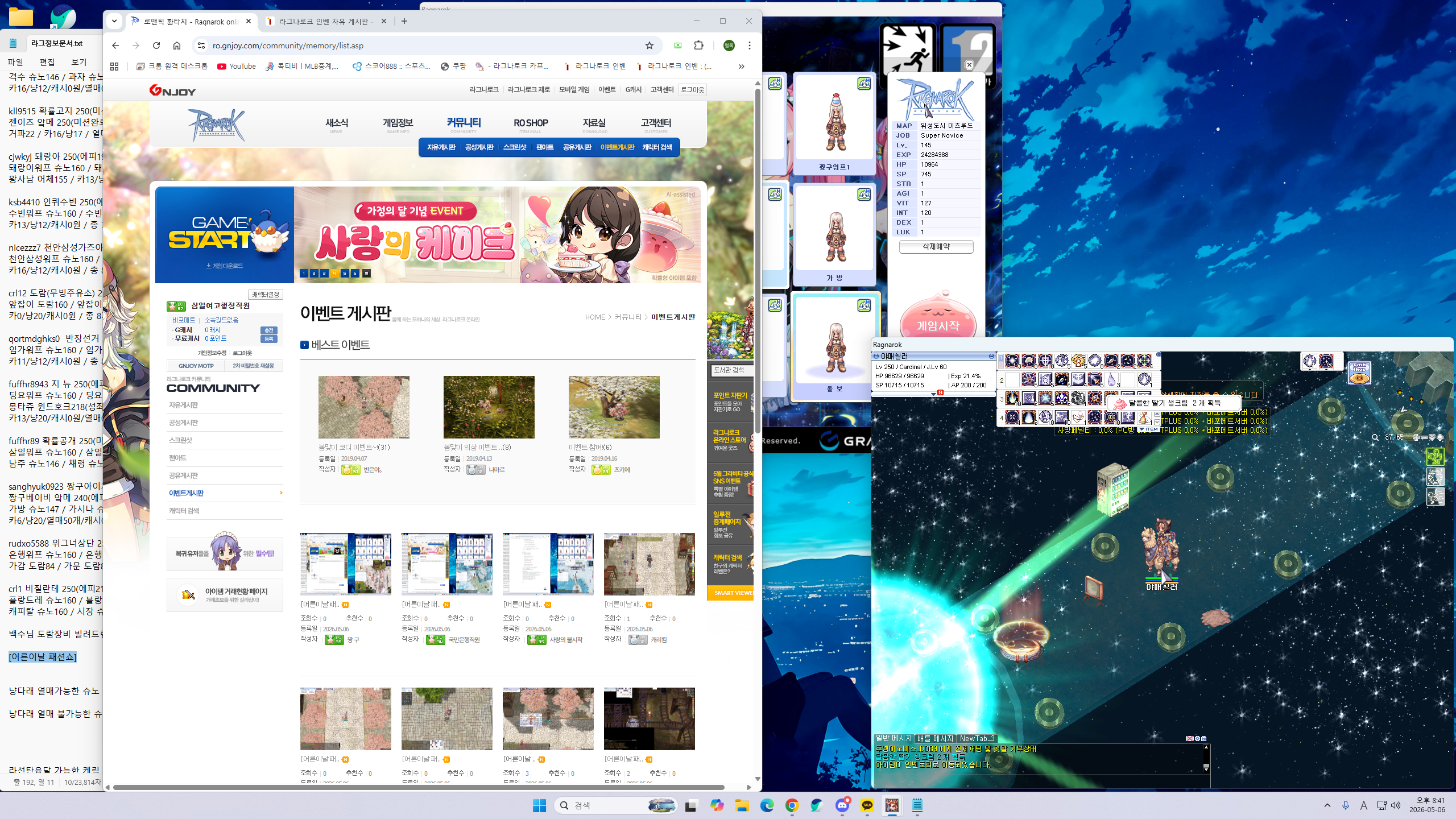This screenshot has width=1456, height=819.
Task: Open the Cash Shop icon in the Ragnarok game
Action: (1359, 373)
